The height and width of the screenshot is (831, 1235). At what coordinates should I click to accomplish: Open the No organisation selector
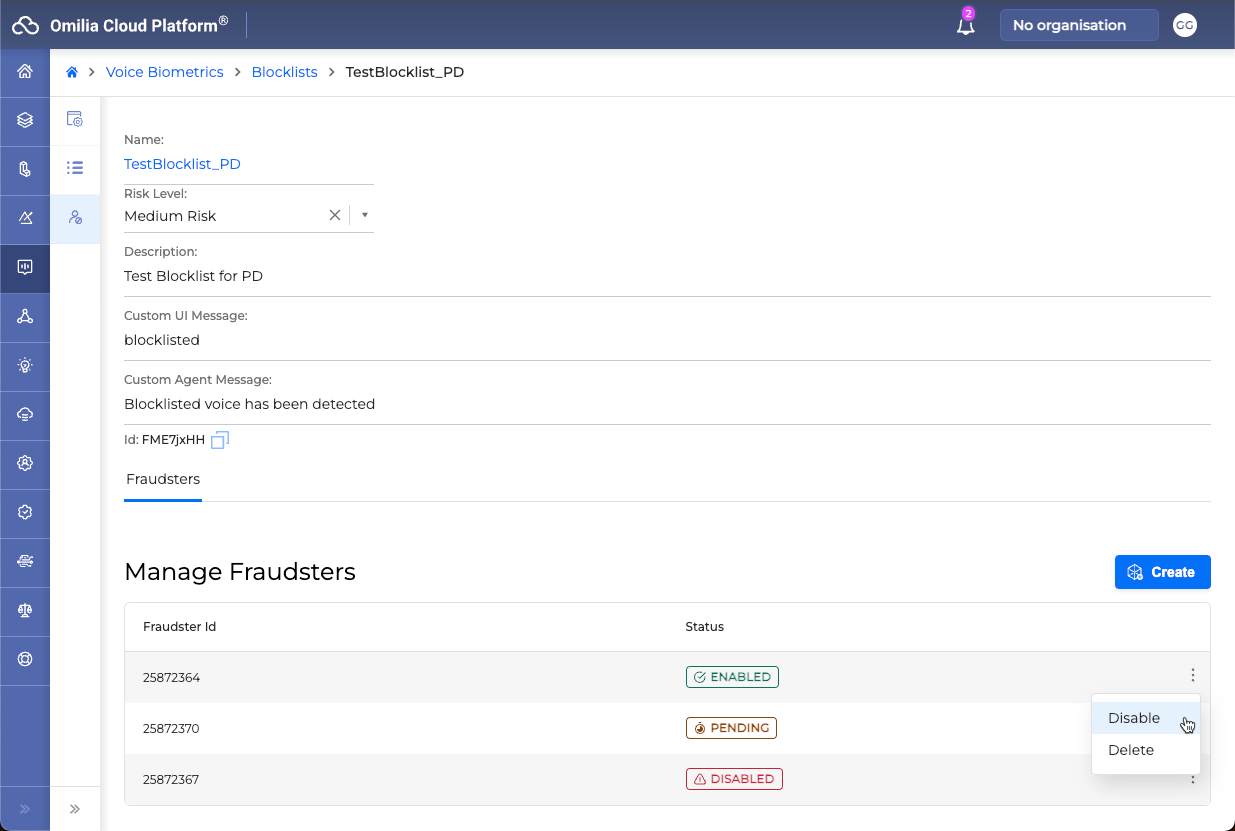coord(1078,26)
